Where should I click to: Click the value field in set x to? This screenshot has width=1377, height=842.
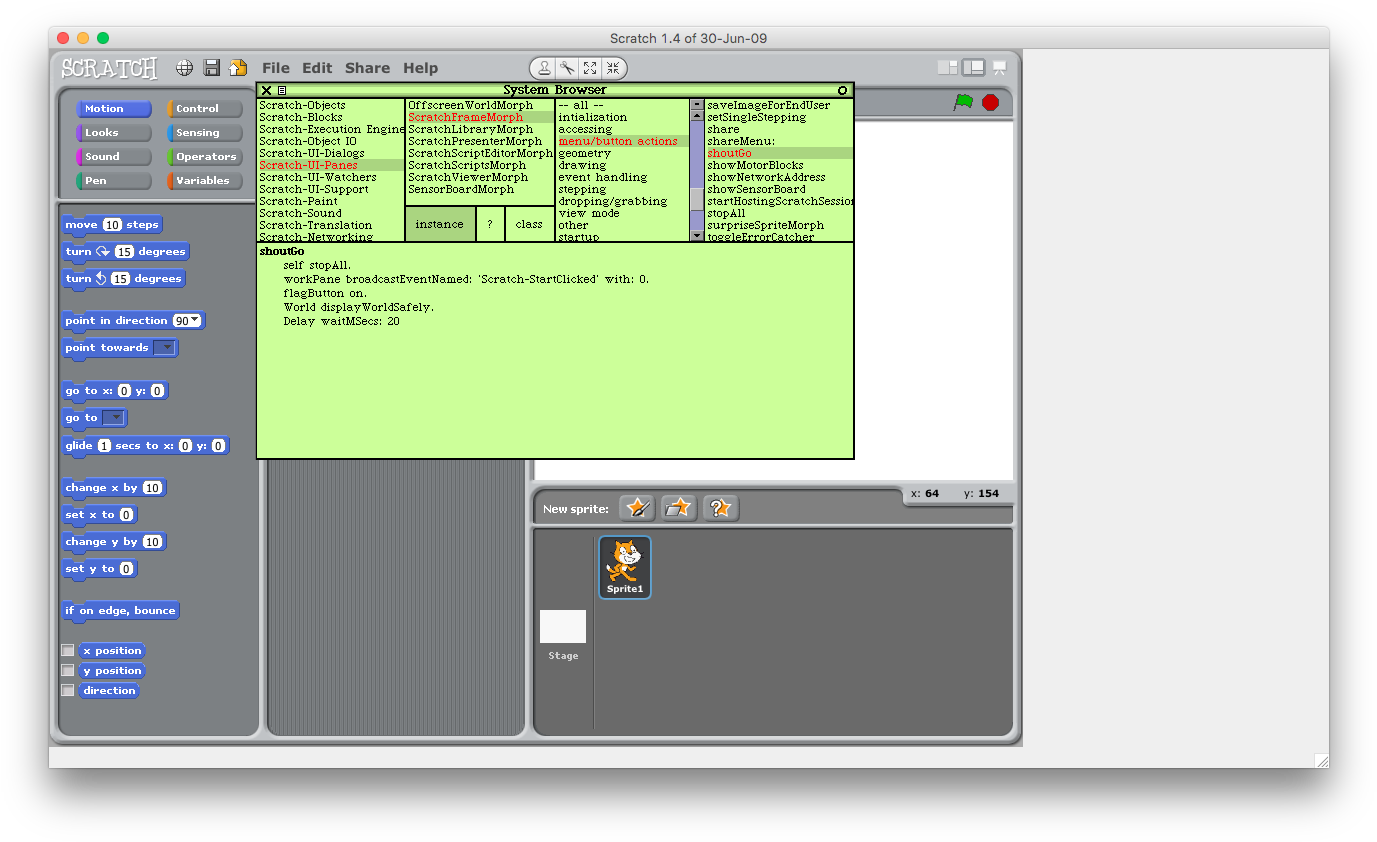click(x=126, y=515)
